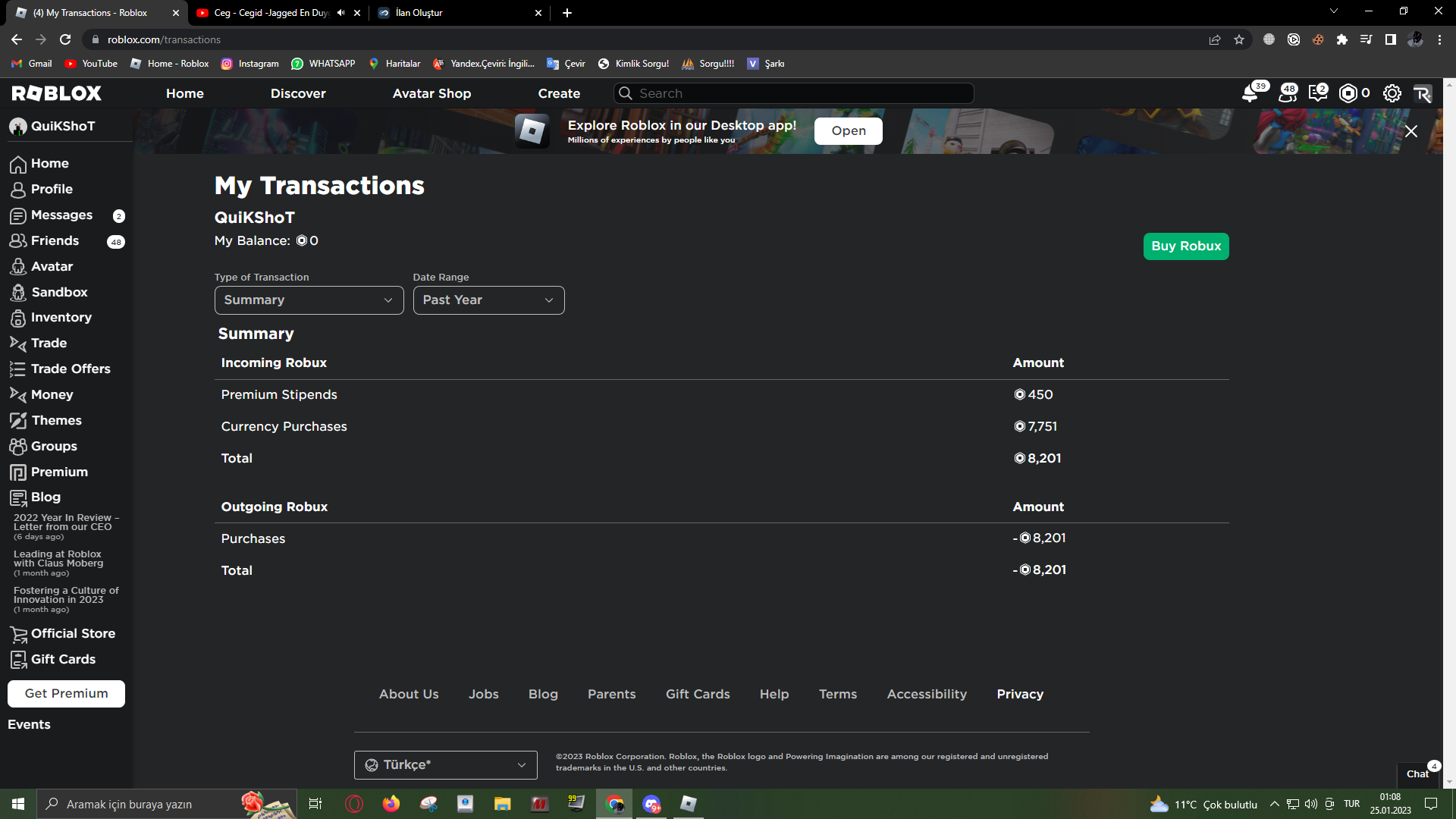Image resolution: width=1456 pixels, height=819 pixels.
Task: Open Blog in the sidebar
Action: (35, 497)
